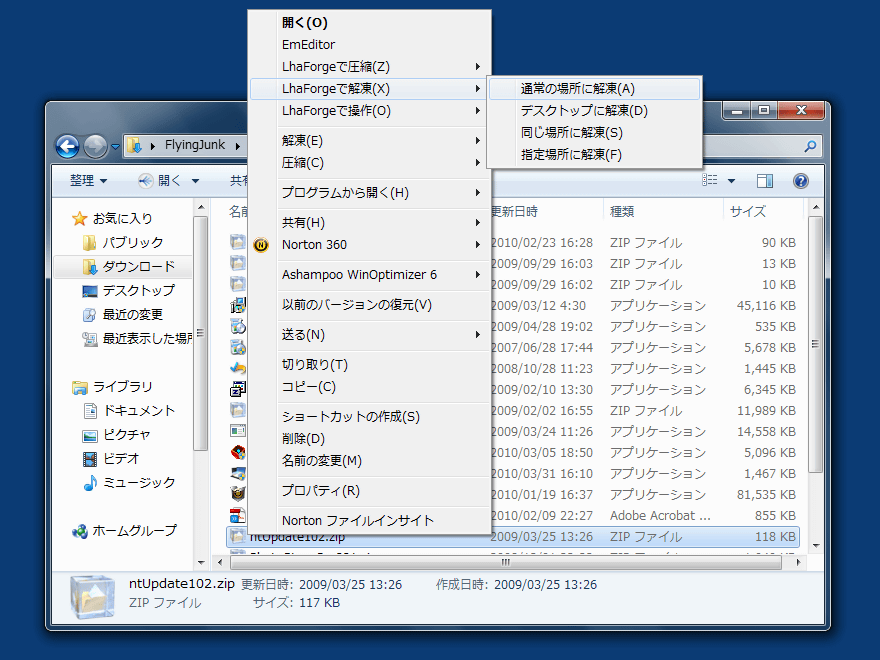Open ビデオ library
The height and width of the screenshot is (660, 880).
click(111, 459)
